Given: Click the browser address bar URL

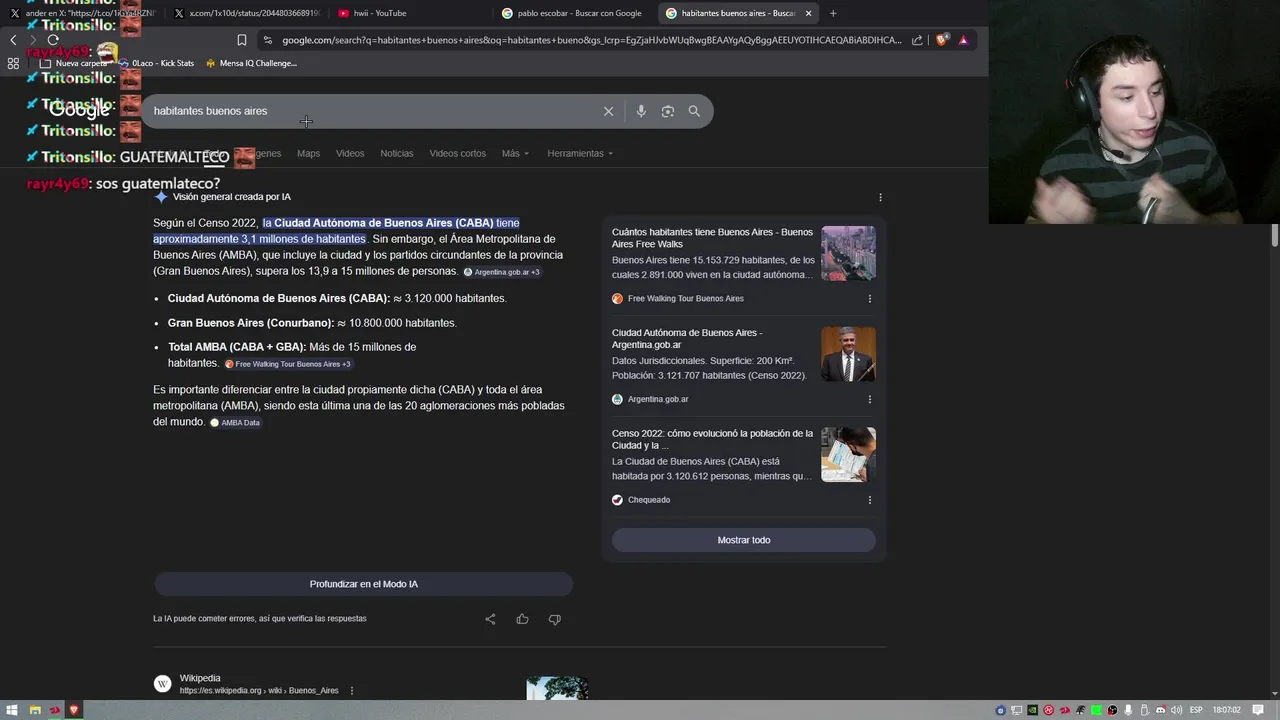Looking at the screenshot, I should [x=590, y=40].
